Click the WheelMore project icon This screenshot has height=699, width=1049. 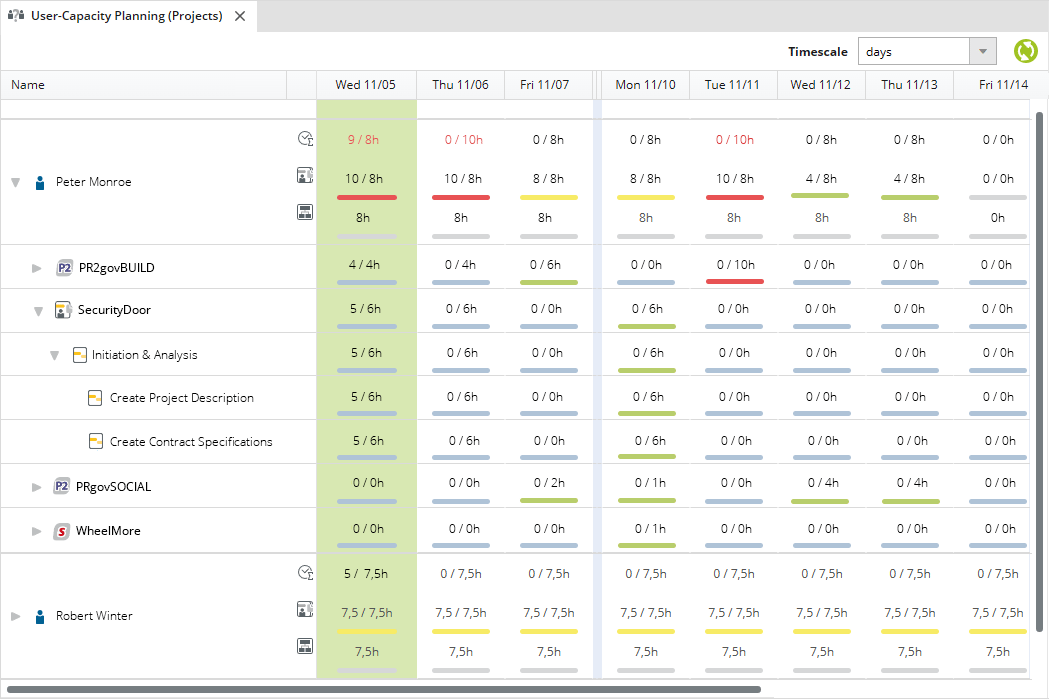61,531
